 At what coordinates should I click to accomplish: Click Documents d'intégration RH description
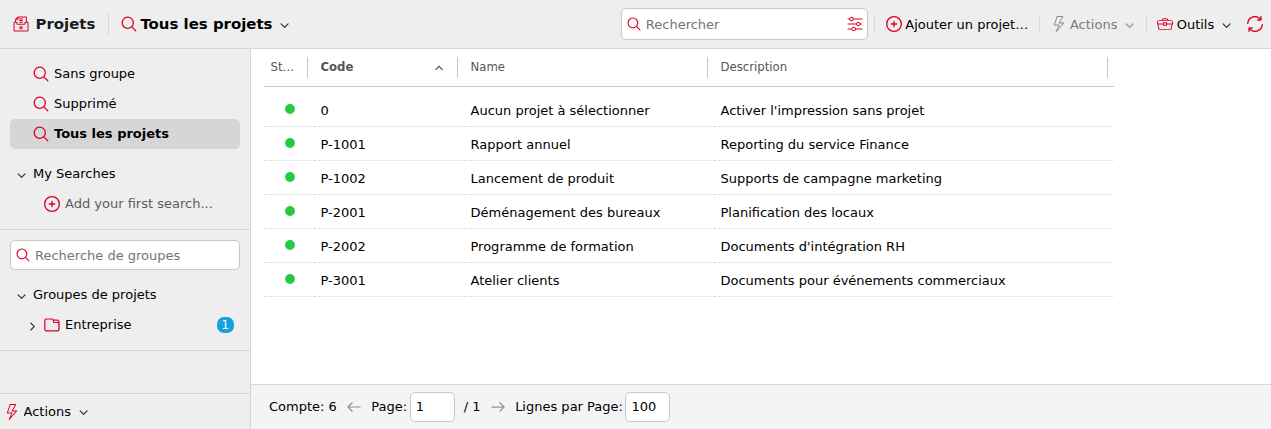(812, 246)
